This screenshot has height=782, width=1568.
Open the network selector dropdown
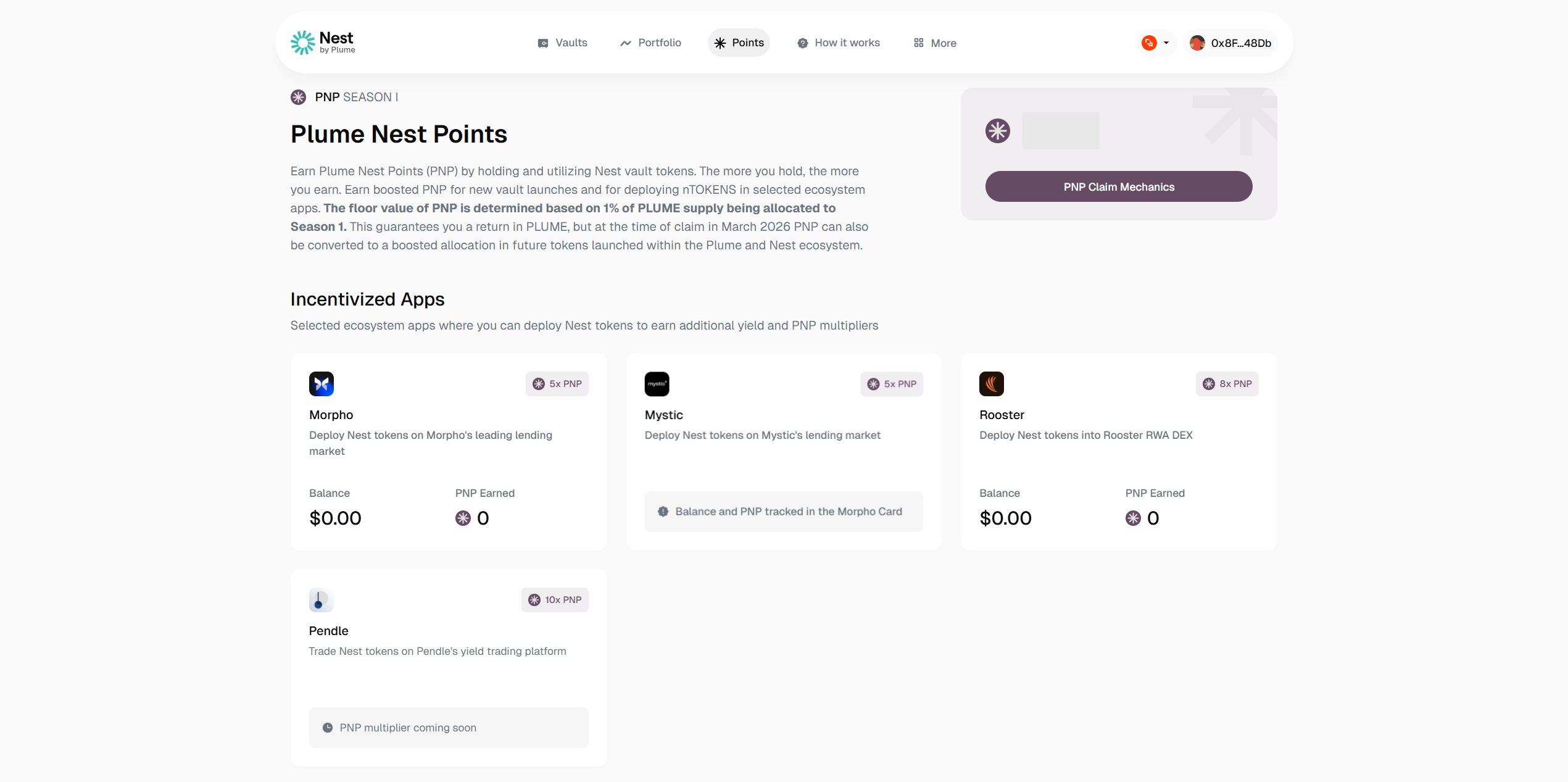click(1155, 43)
